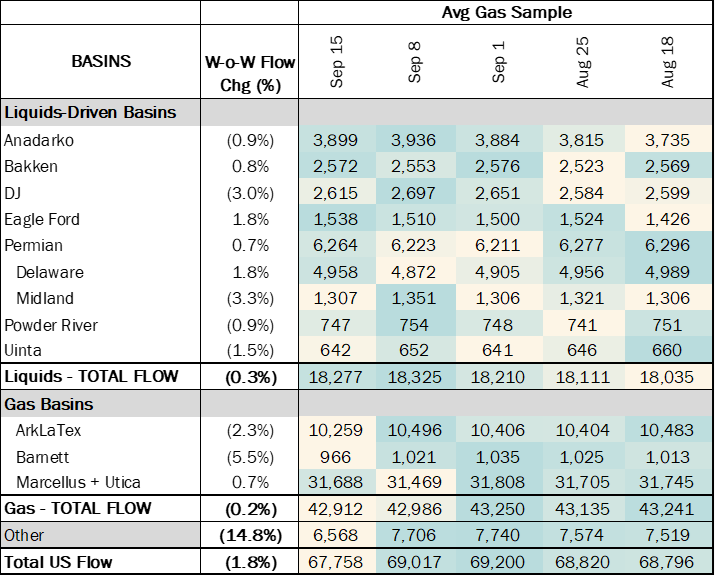The width and height of the screenshot is (715, 576).
Task: Click the ArkLaTex value 10,259
Action: pos(336,430)
